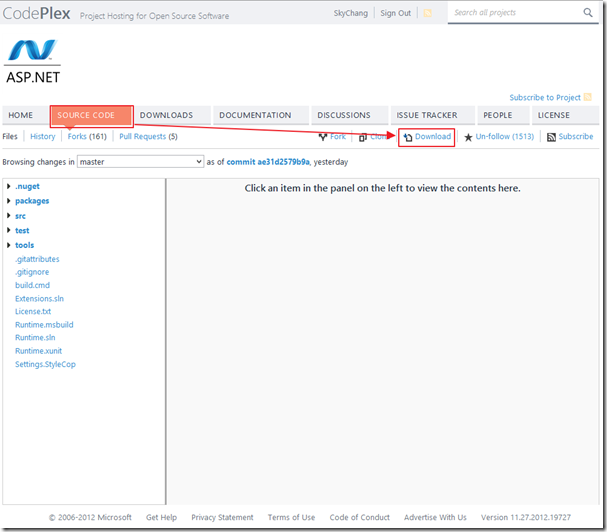Open Extensions.sln file

pos(39,299)
